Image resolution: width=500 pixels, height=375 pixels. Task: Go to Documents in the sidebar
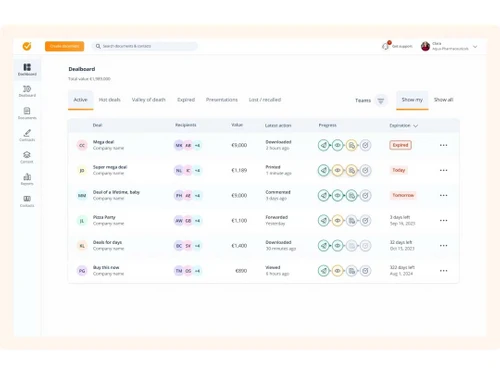tap(27, 113)
